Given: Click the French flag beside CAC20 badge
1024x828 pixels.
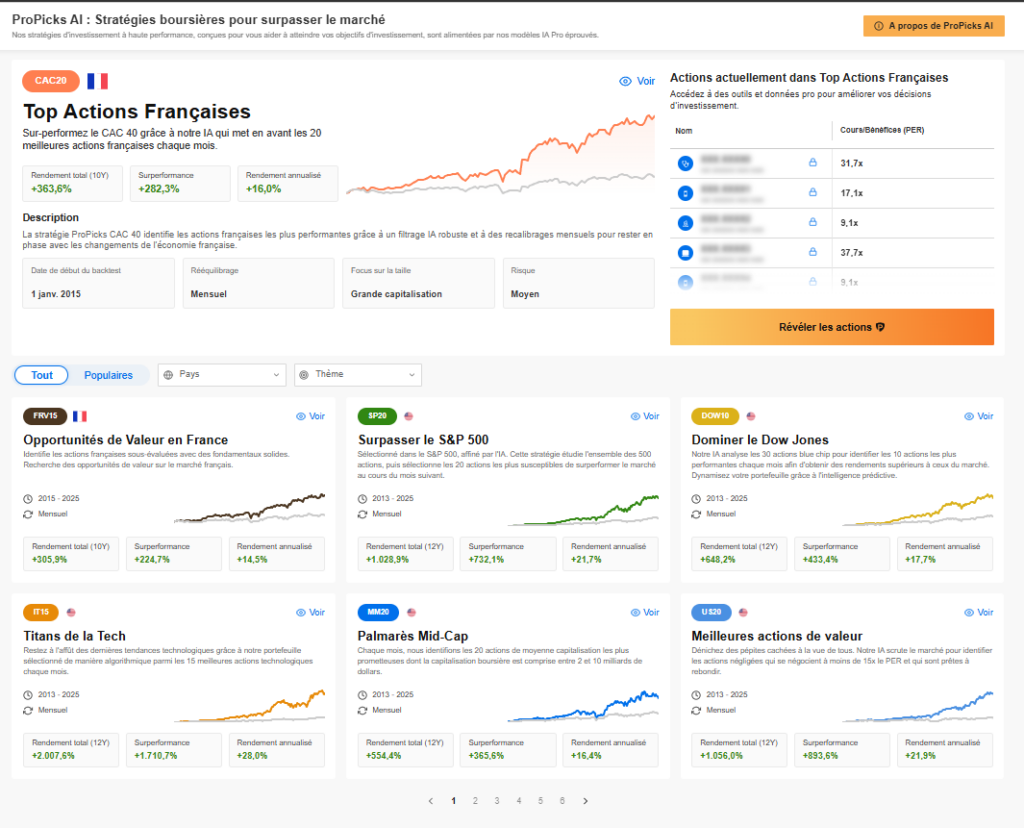Looking at the screenshot, I should pos(97,81).
